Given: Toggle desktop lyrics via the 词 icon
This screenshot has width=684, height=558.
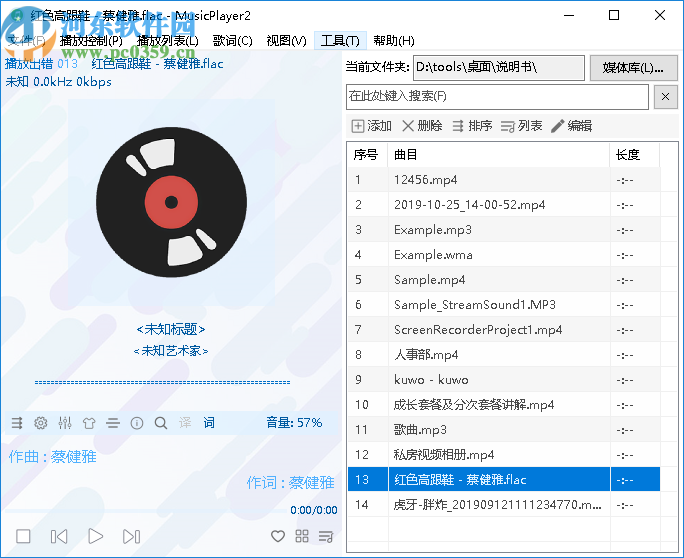Looking at the screenshot, I should (x=209, y=422).
